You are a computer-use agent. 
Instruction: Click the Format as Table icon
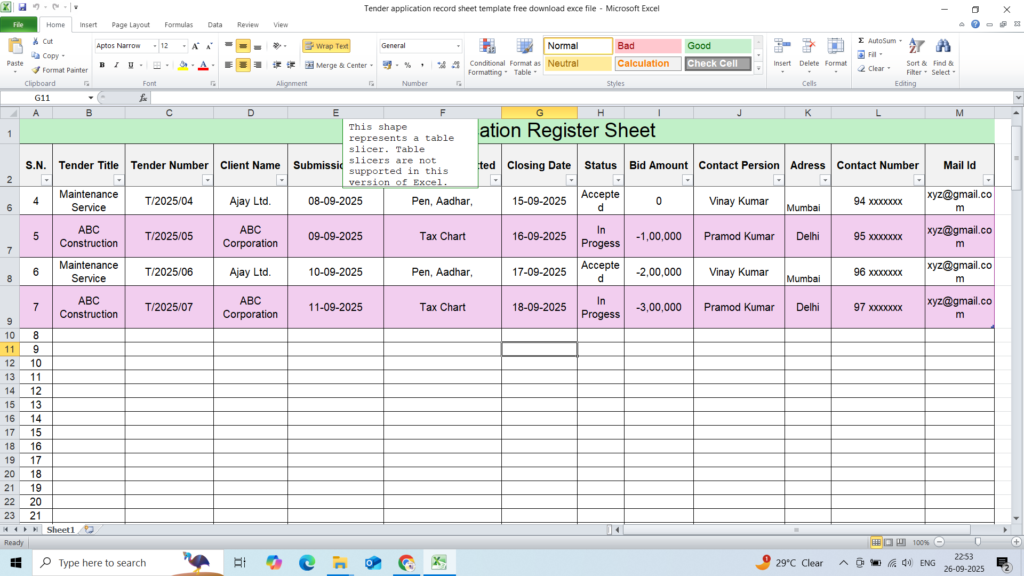coord(524,50)
